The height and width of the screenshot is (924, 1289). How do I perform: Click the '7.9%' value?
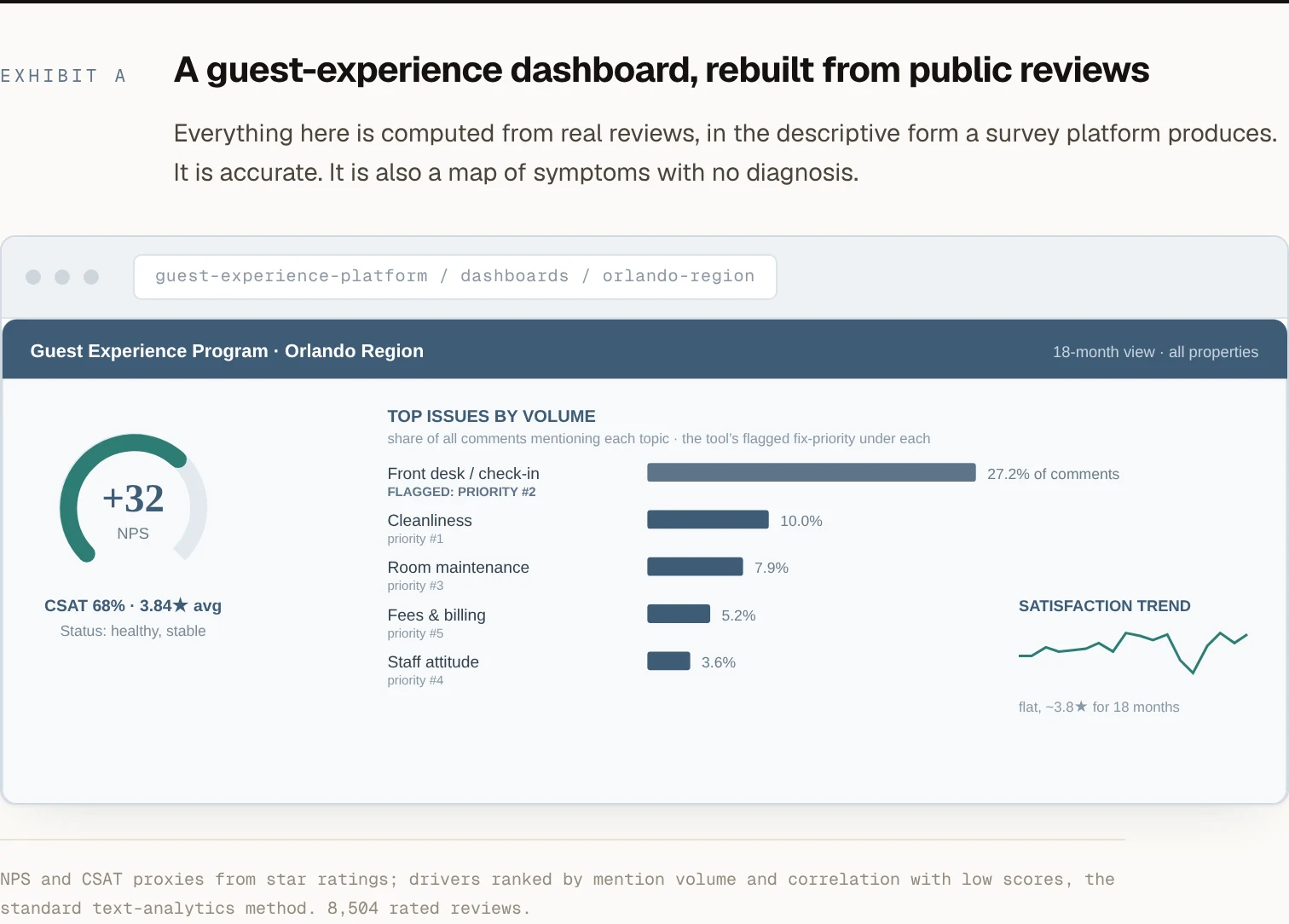[771, 568]
